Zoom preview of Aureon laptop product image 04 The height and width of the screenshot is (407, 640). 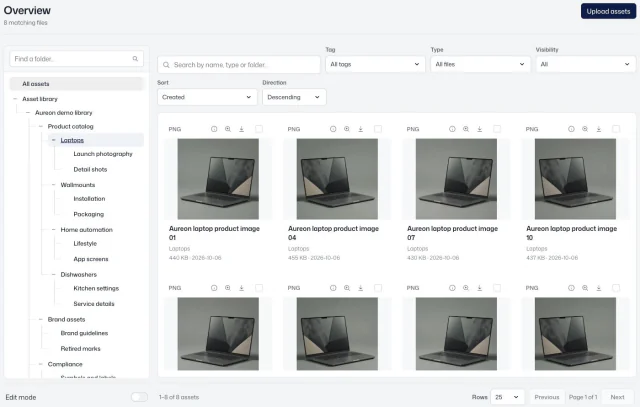tap(347, 129)
